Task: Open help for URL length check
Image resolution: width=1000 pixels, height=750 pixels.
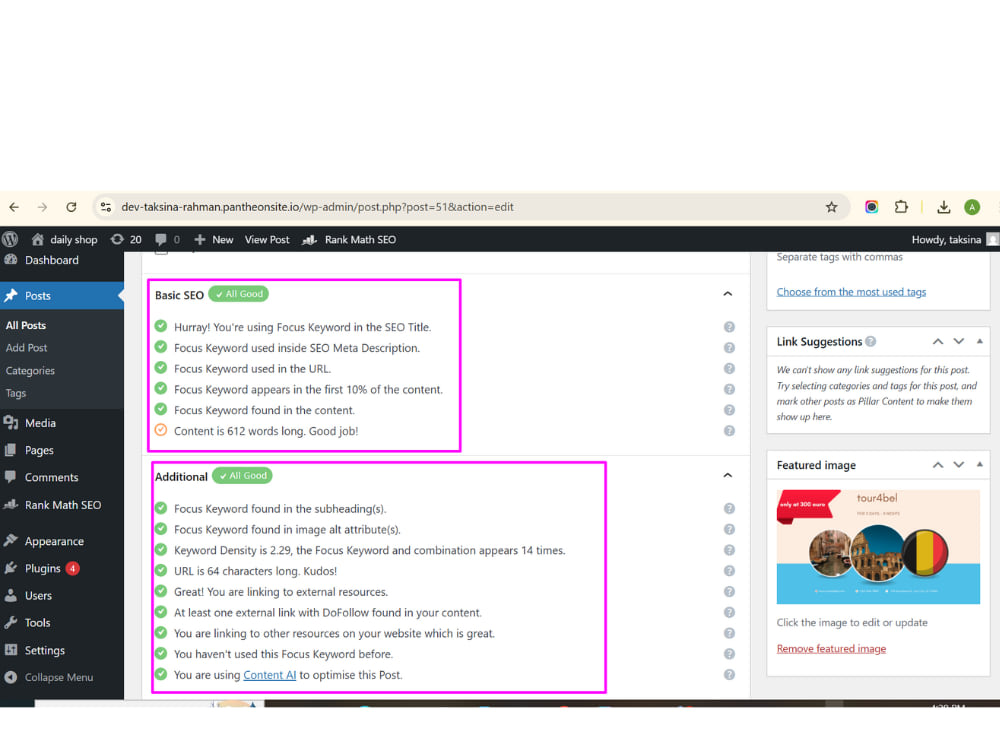Action: click(x=729, y=571)
